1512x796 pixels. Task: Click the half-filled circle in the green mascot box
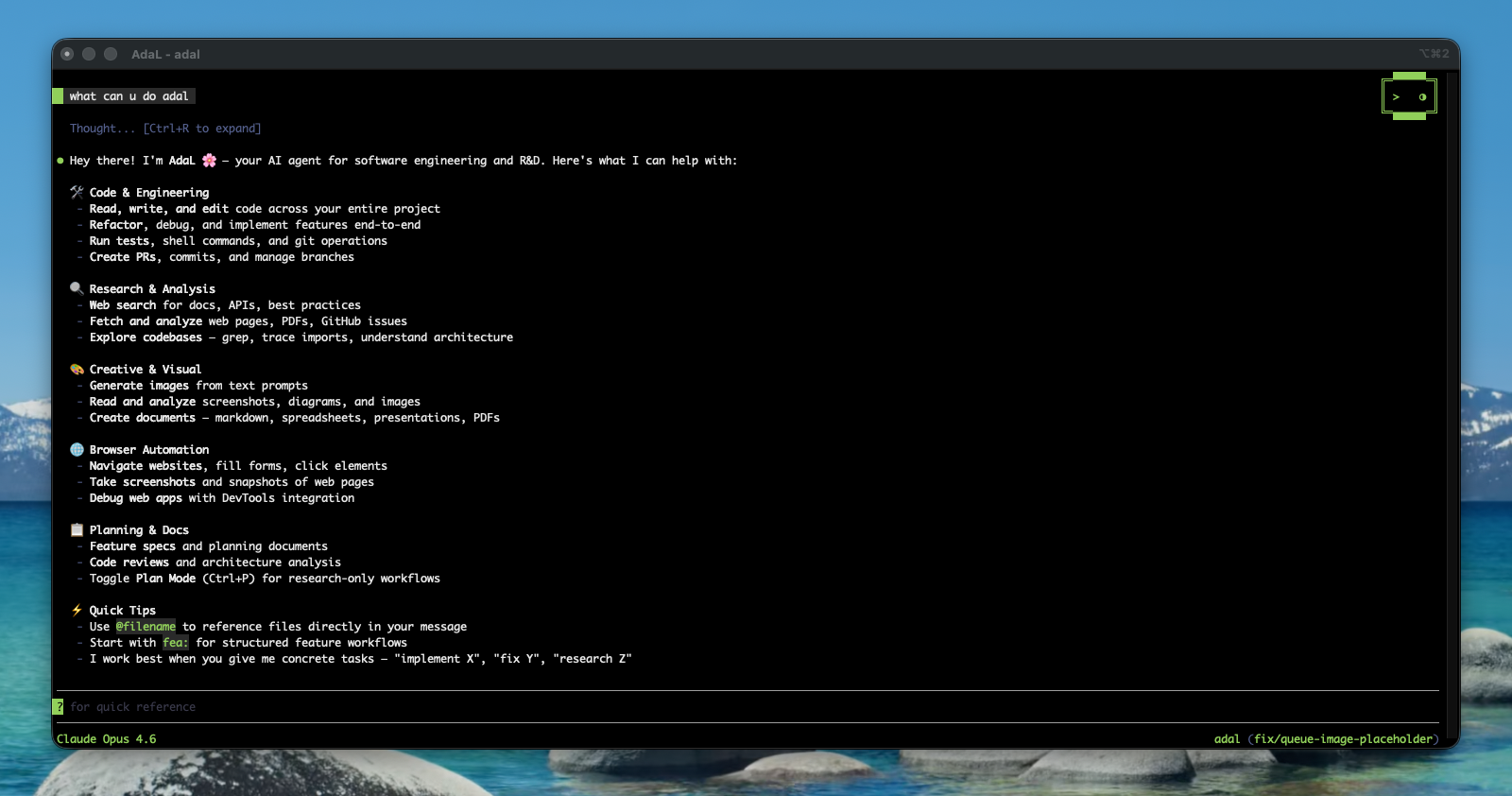coord(1422,96)
